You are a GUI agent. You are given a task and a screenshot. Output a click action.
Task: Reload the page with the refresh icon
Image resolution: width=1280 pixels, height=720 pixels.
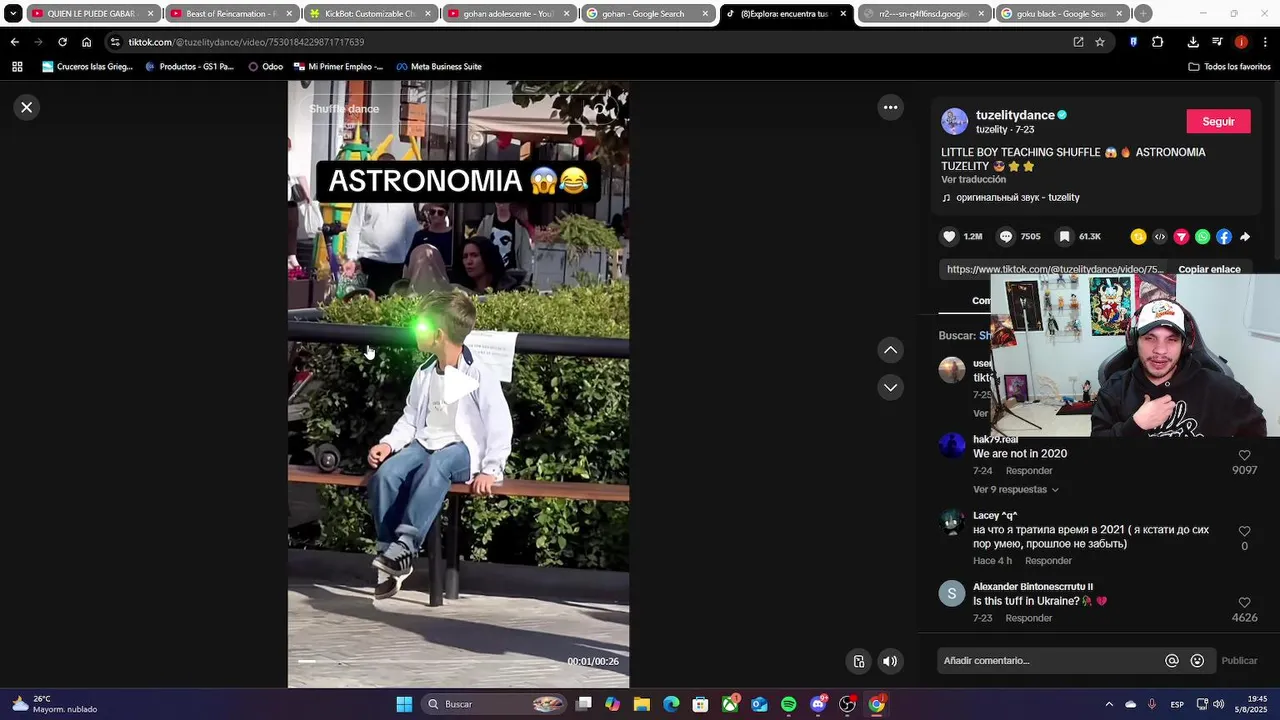point(62,42)
